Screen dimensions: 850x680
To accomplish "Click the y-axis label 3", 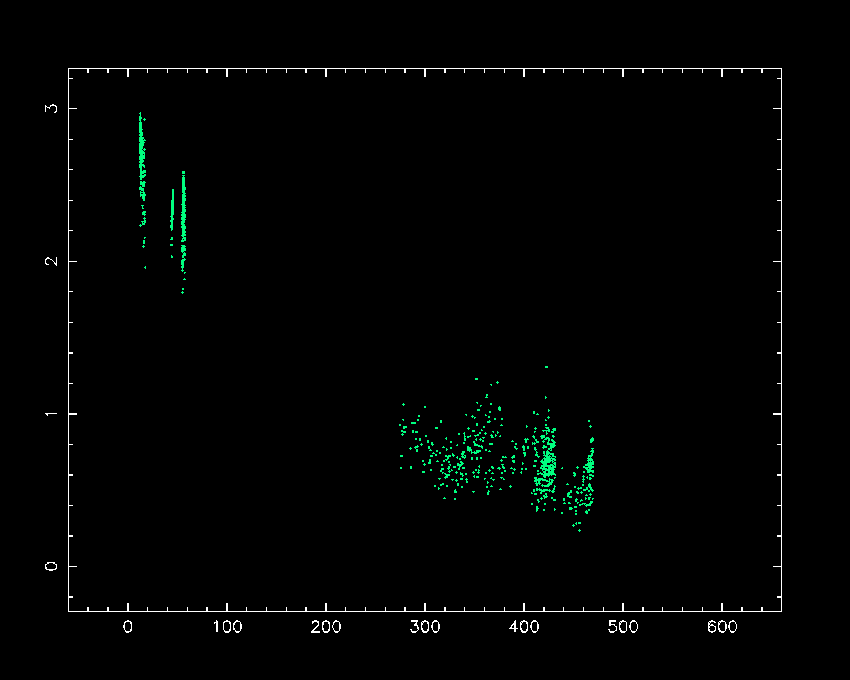I will 51,108.
